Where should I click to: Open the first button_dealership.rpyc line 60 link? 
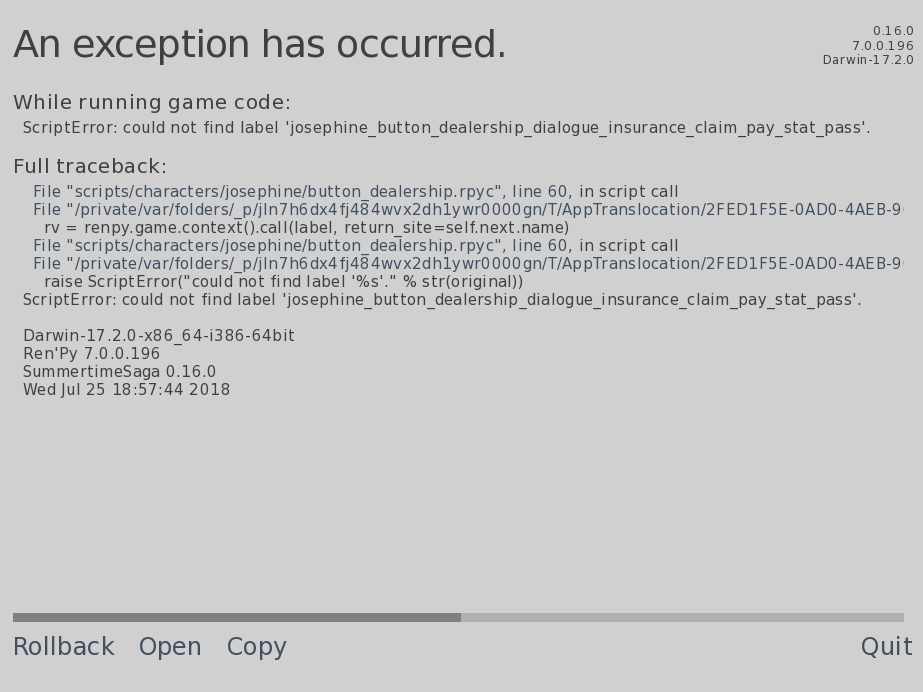point(355,191)
